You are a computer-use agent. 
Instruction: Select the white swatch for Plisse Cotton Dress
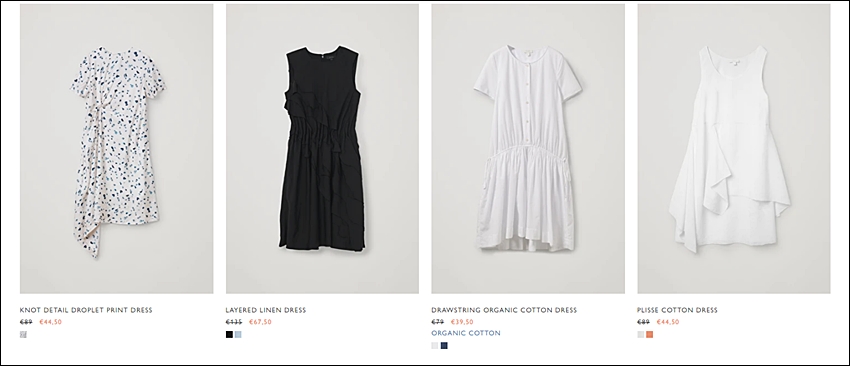point(641,335)
